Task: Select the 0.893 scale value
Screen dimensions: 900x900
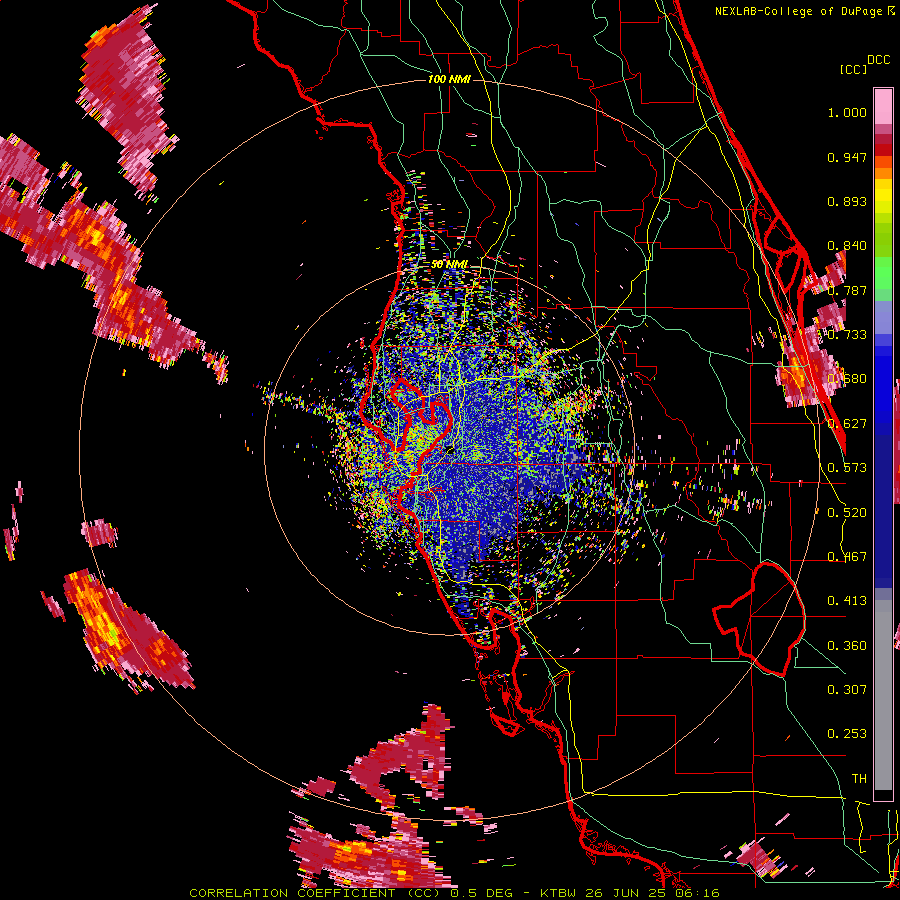Action: (x=847, y=201)
